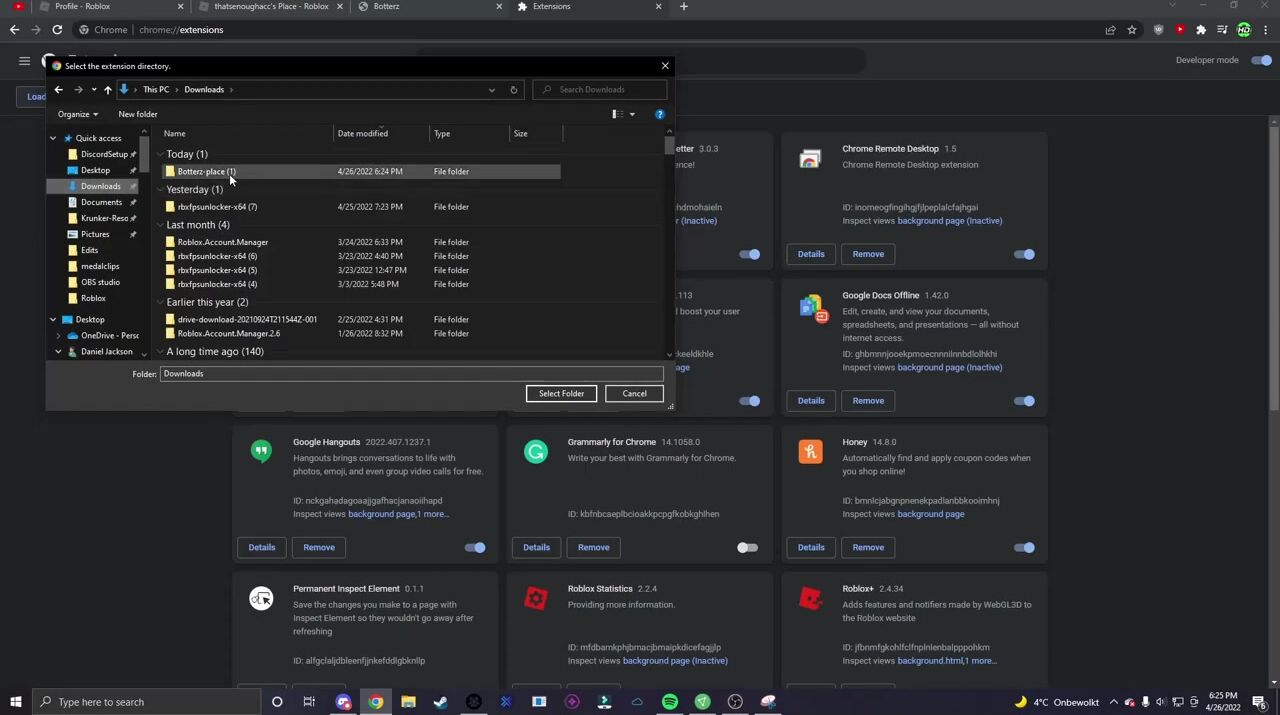This screenshot has height=715, width=1280.
Task: Select the Roblox.Account.Manager folder
Action: (360, 242)
